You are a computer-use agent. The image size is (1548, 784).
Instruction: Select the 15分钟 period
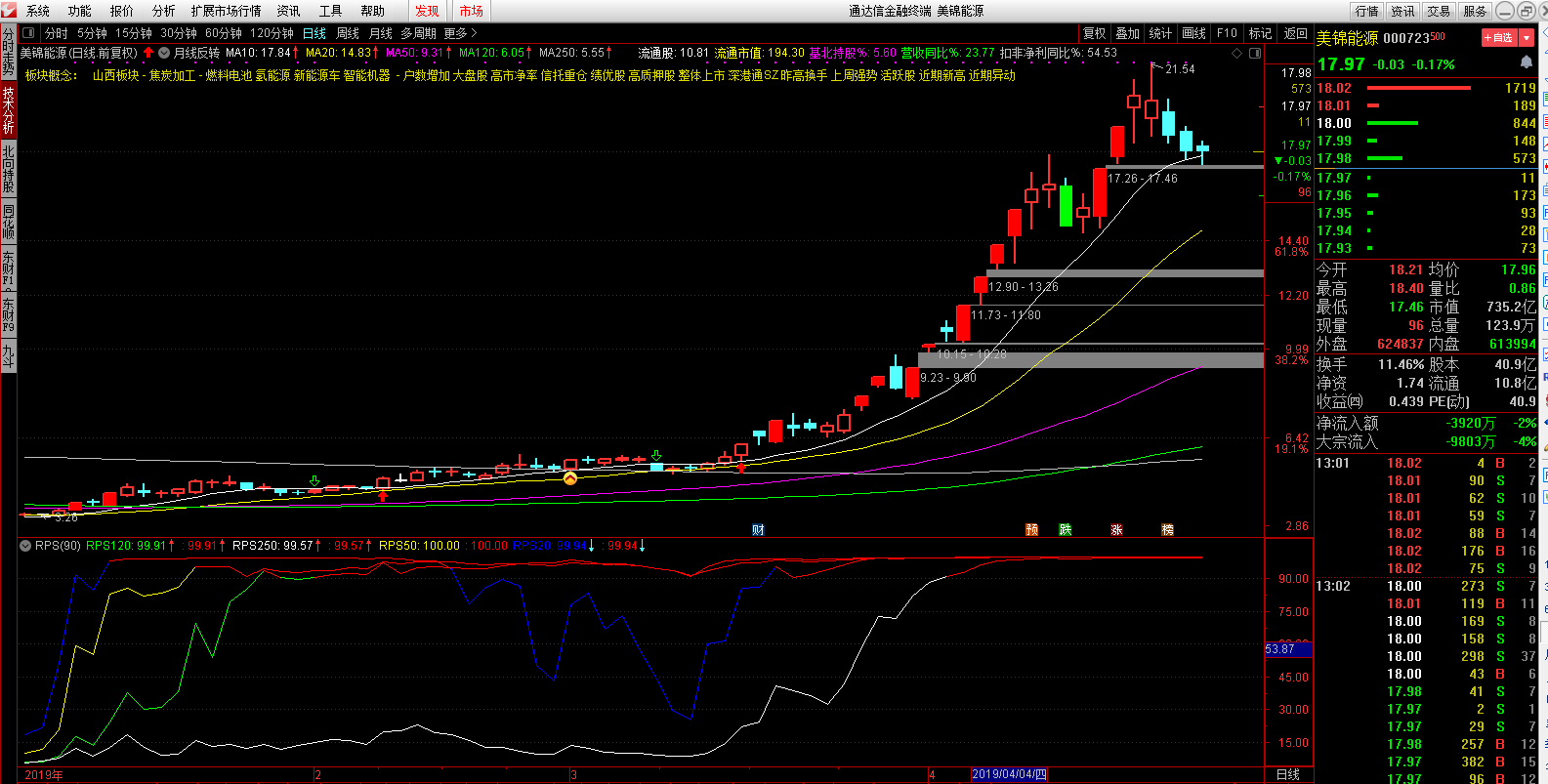pos(134,33)
